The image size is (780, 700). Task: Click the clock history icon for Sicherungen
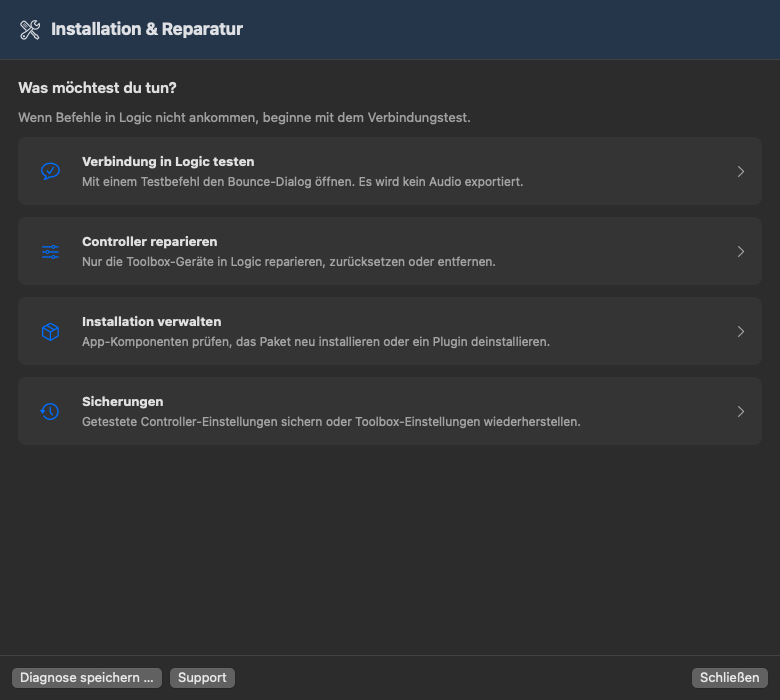pos(50,411)
